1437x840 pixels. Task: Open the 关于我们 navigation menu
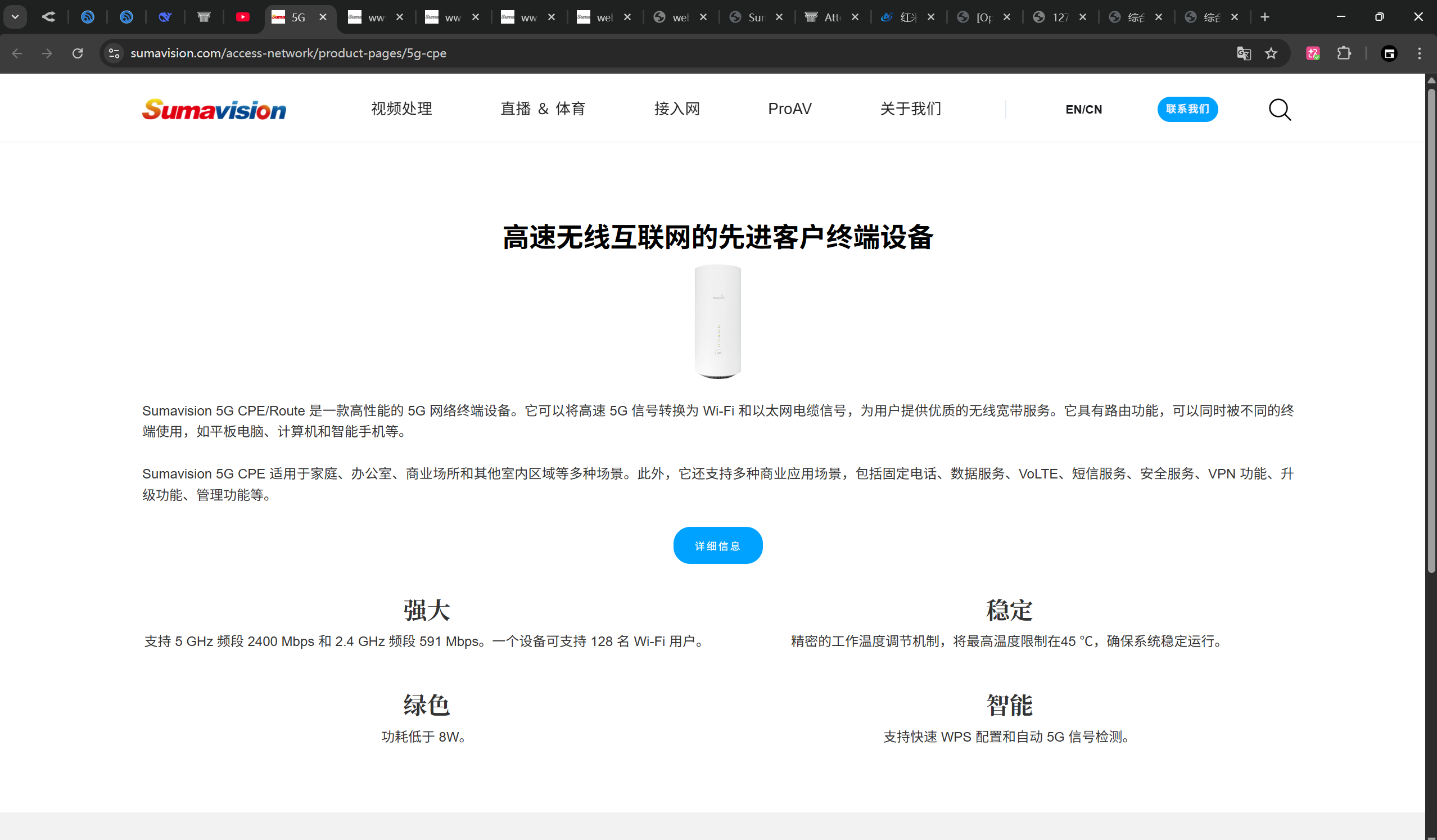(910, 109)
